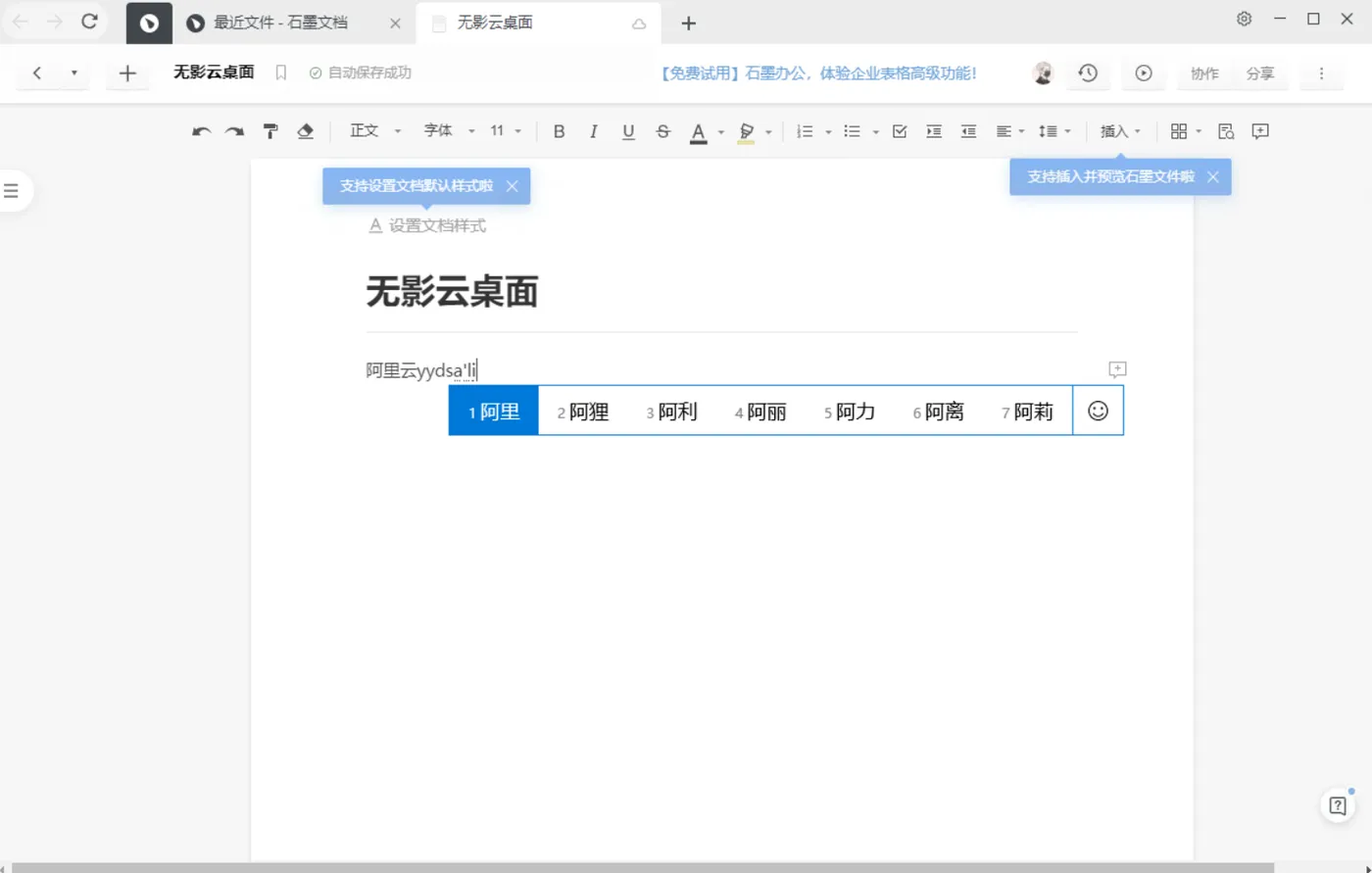
Task: Toggle strikethrough formatting
Action: (x=663, y=131)
